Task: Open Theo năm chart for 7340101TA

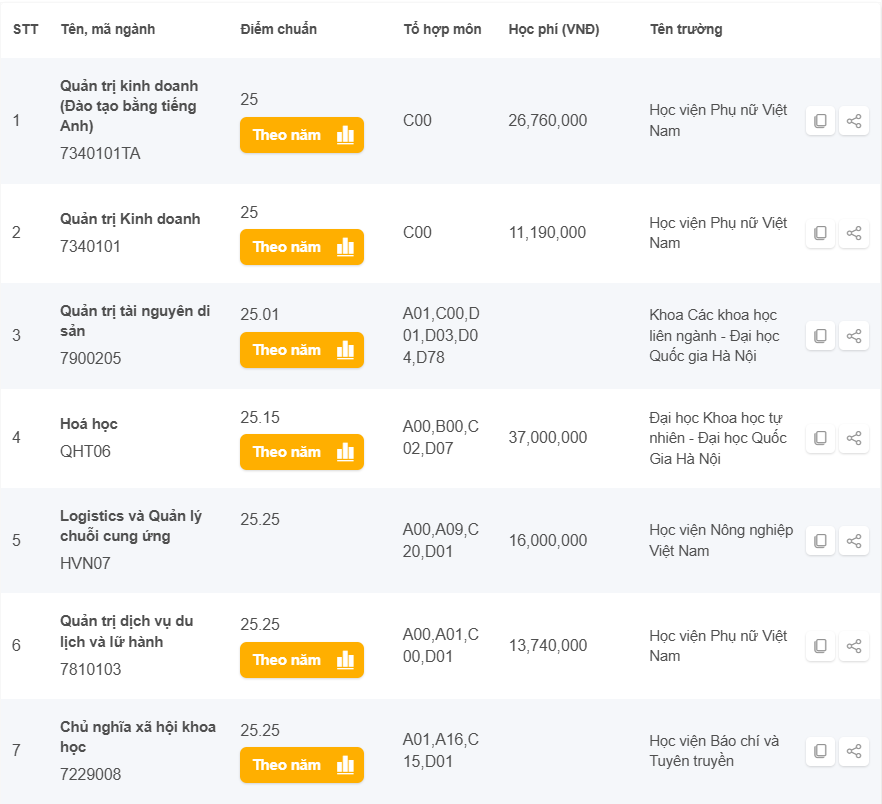Action: coord(301,135)
